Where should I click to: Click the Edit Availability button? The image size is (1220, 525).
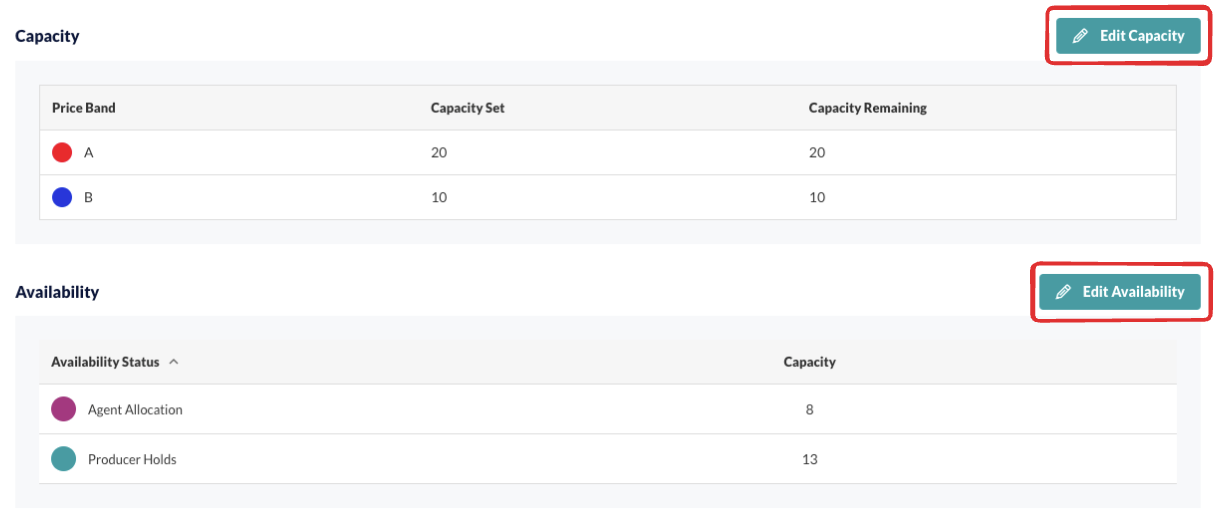click(x=1119, y=292)
